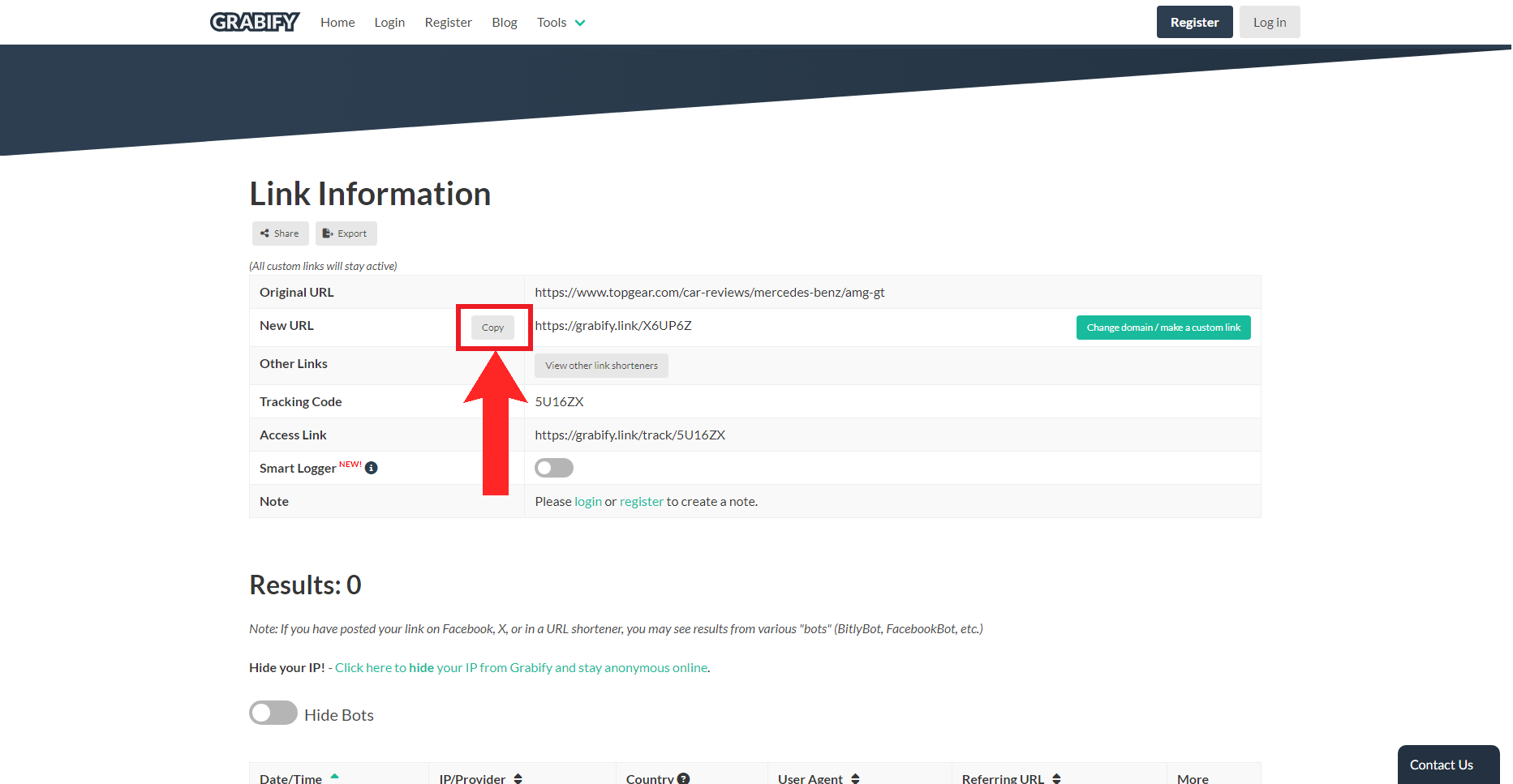The width and height of the screenshot is (1513, 784).
Task: Click the Grabify logo
Action: (x=255, y=22)
